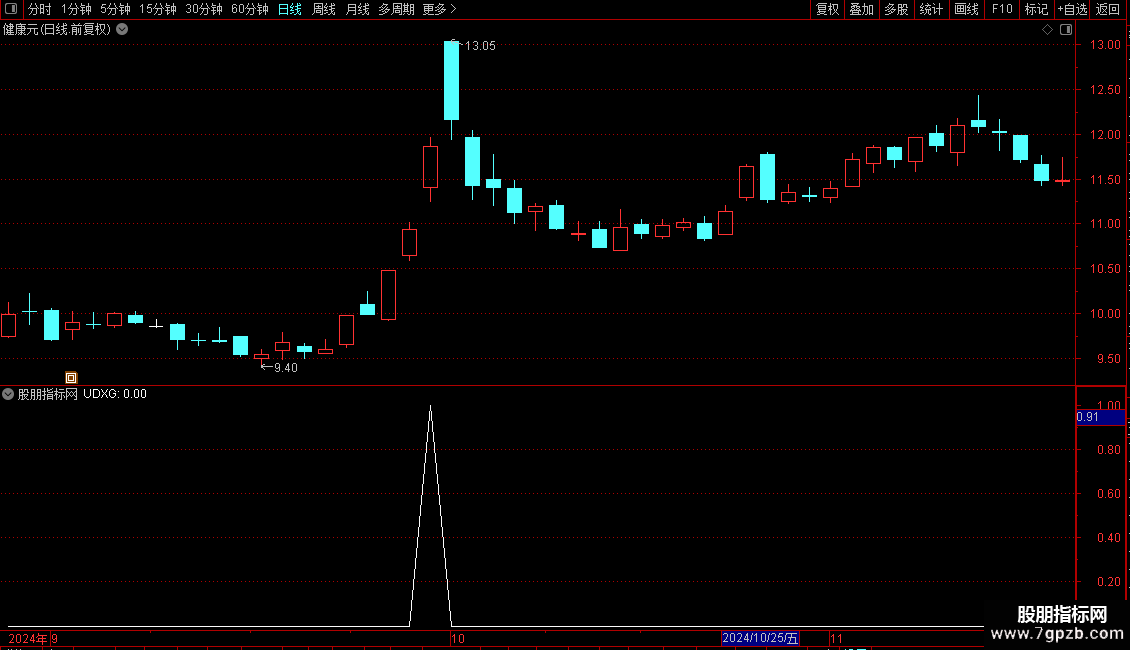Click the 10.00 price axis label
Image resolution: width=1130 pixels, height=650 pixels.
[1105, 313]
